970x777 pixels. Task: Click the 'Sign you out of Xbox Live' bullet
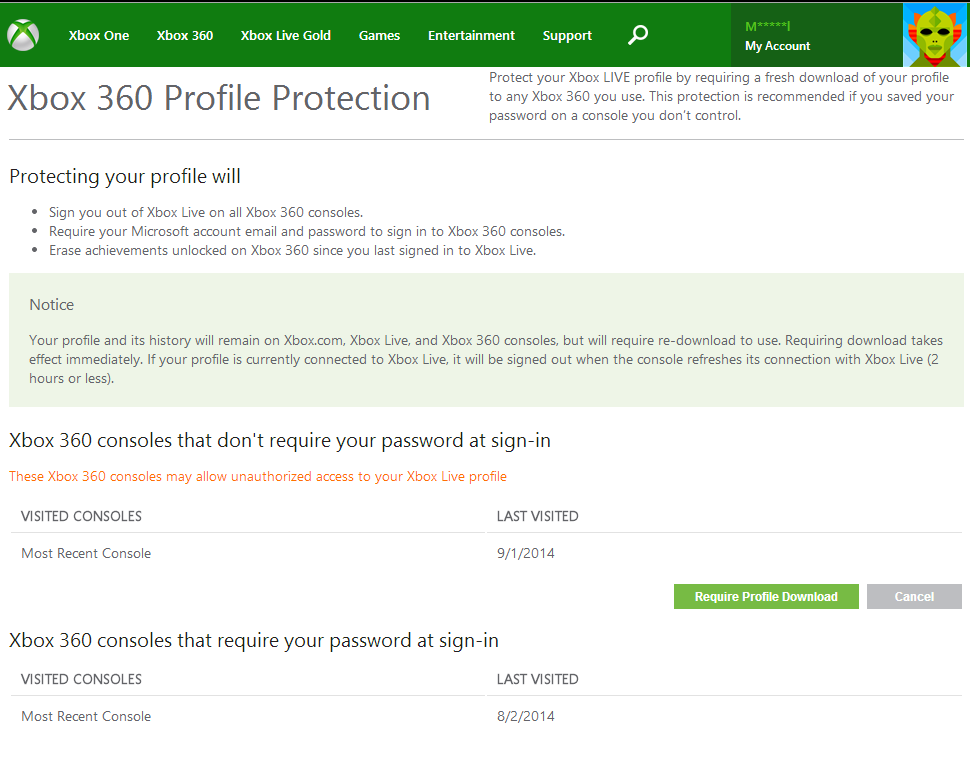pos(206,212)
